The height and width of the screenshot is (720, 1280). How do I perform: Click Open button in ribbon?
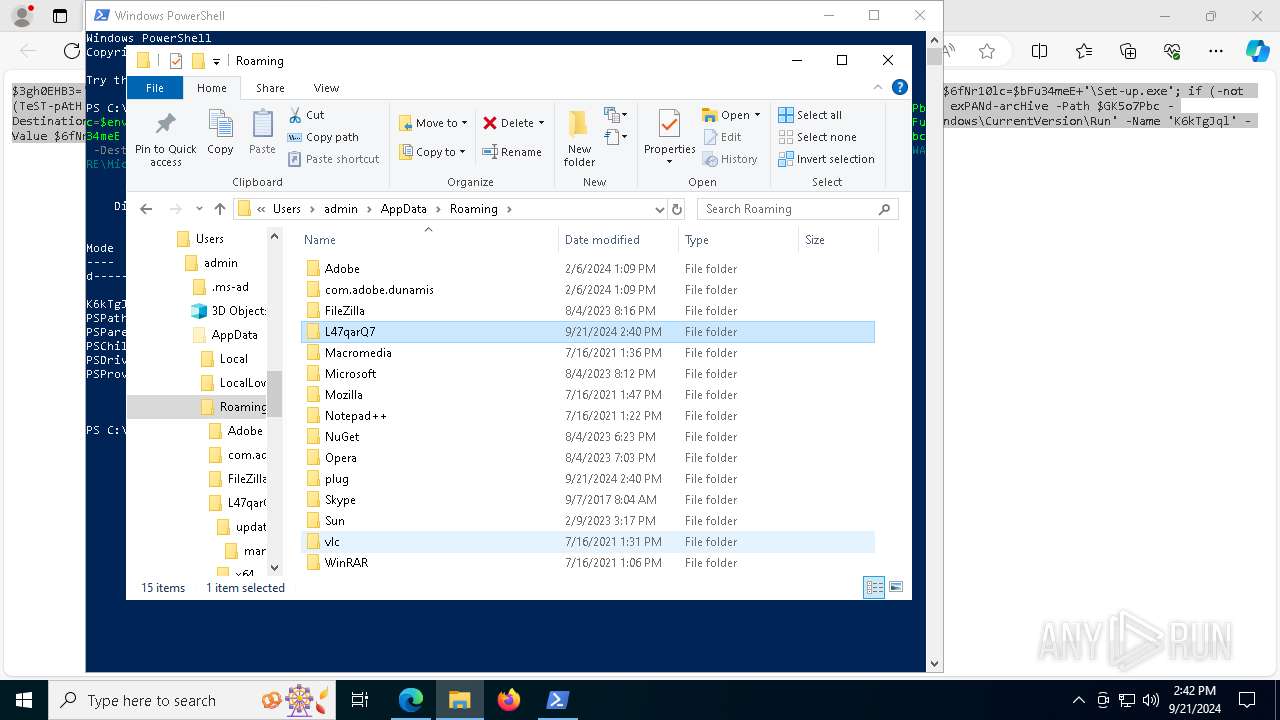730,115
